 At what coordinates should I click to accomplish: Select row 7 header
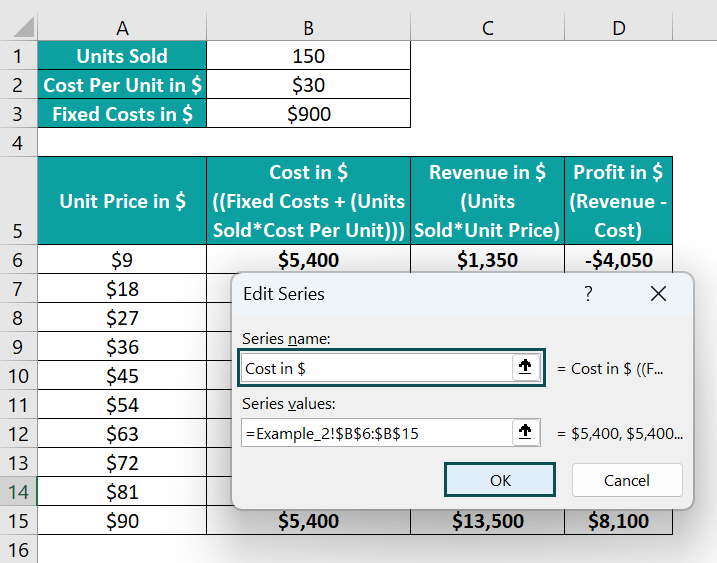(x=18, y=289)
